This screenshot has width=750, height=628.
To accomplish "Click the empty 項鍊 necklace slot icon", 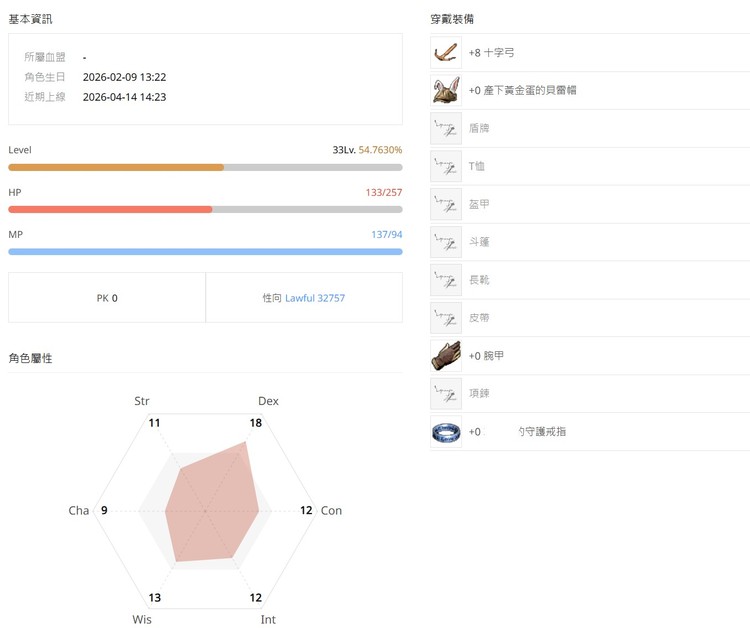I will (445, 393).
